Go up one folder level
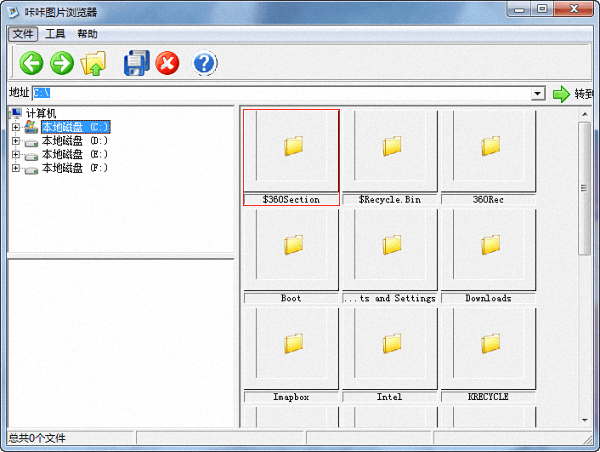The height and width of the screenshot is (452, 600). [x=93, y=64]
